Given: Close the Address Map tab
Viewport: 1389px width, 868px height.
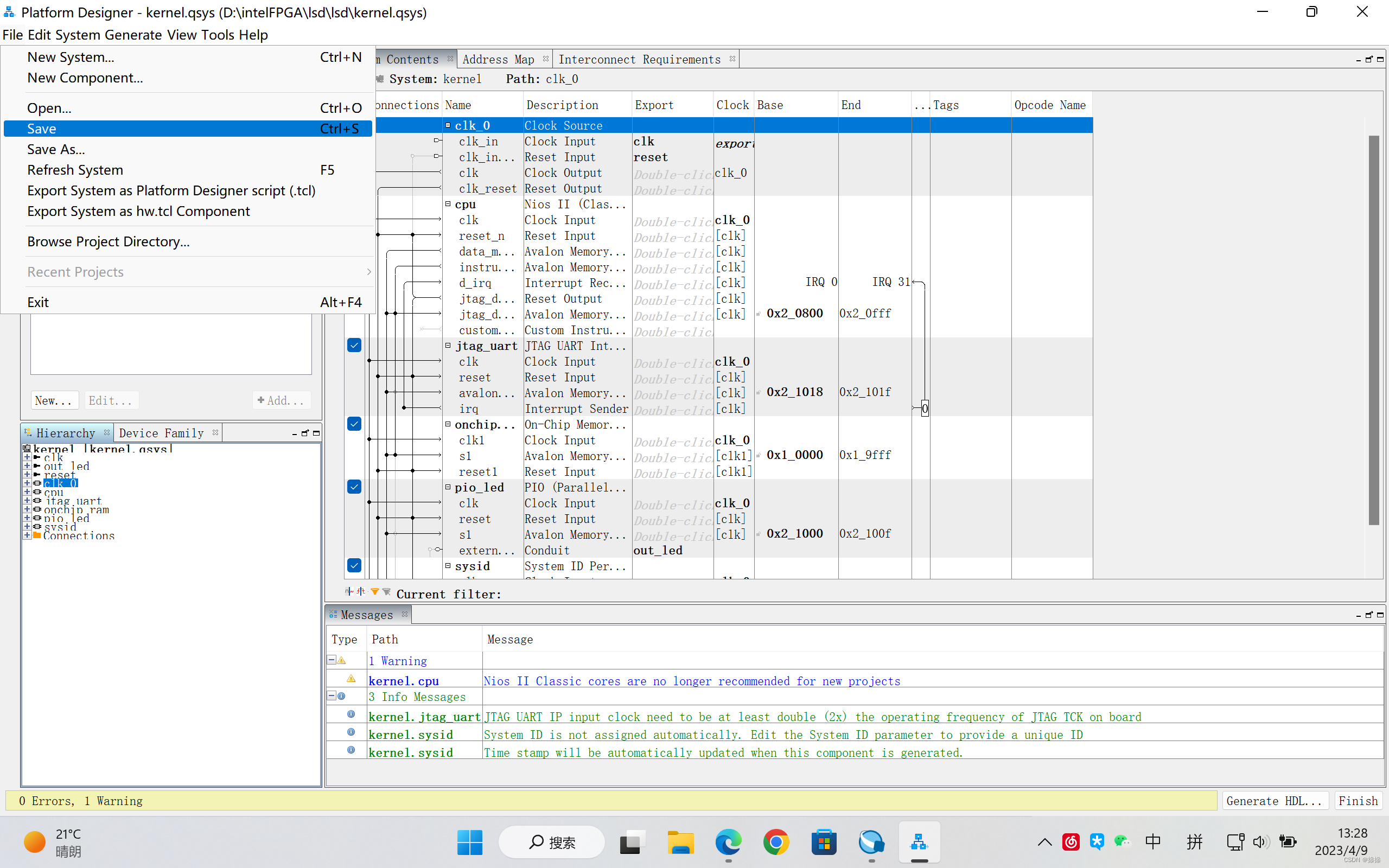Looking at the screenshot, I should point(545,59).
